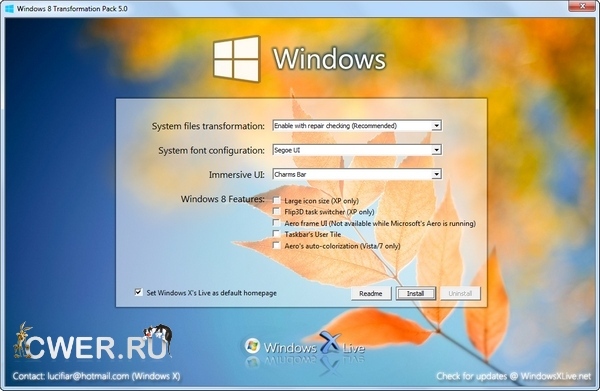Click the Install button
This screenshot has width=600, height=391.
click(x=415, y=293)
